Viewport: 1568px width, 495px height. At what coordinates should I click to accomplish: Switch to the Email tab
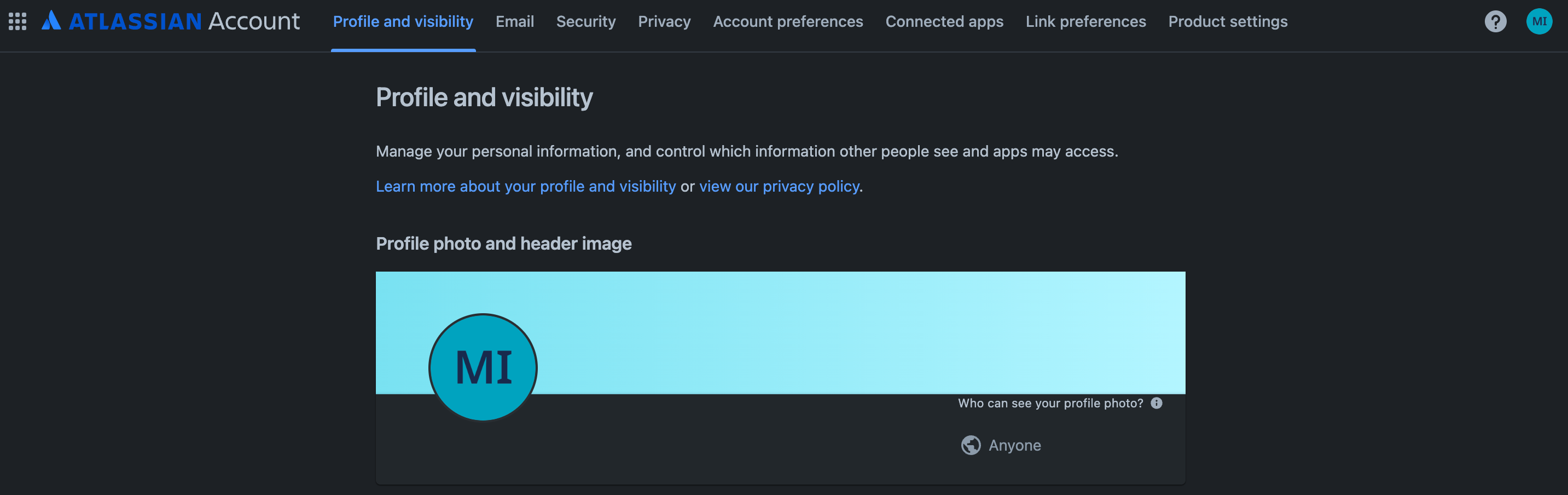[x=515, y=21]
